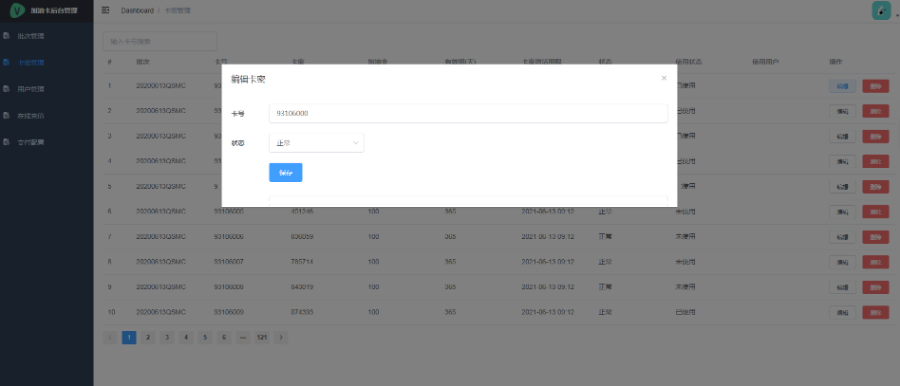Viewport: 900px width, 386px height.
Task: Close the 编辑卡密 dialog with X
Action: (x=664, y=78)
